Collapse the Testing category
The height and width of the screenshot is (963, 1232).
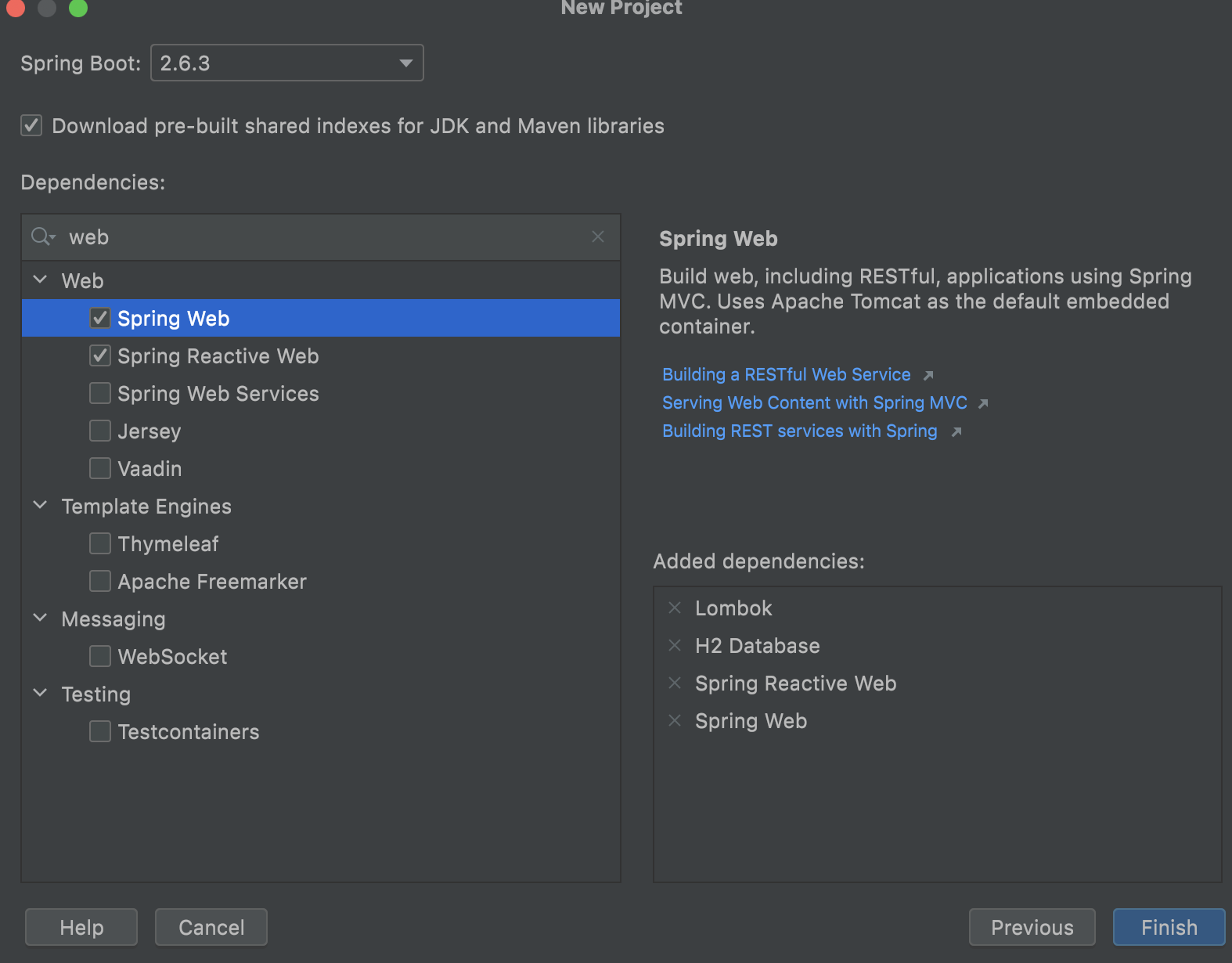coord(41,693)
